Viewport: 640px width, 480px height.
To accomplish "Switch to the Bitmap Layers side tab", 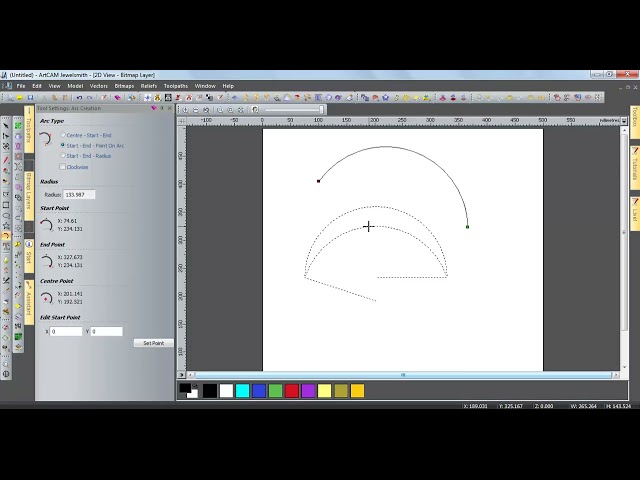I will [x=29, y=196].
